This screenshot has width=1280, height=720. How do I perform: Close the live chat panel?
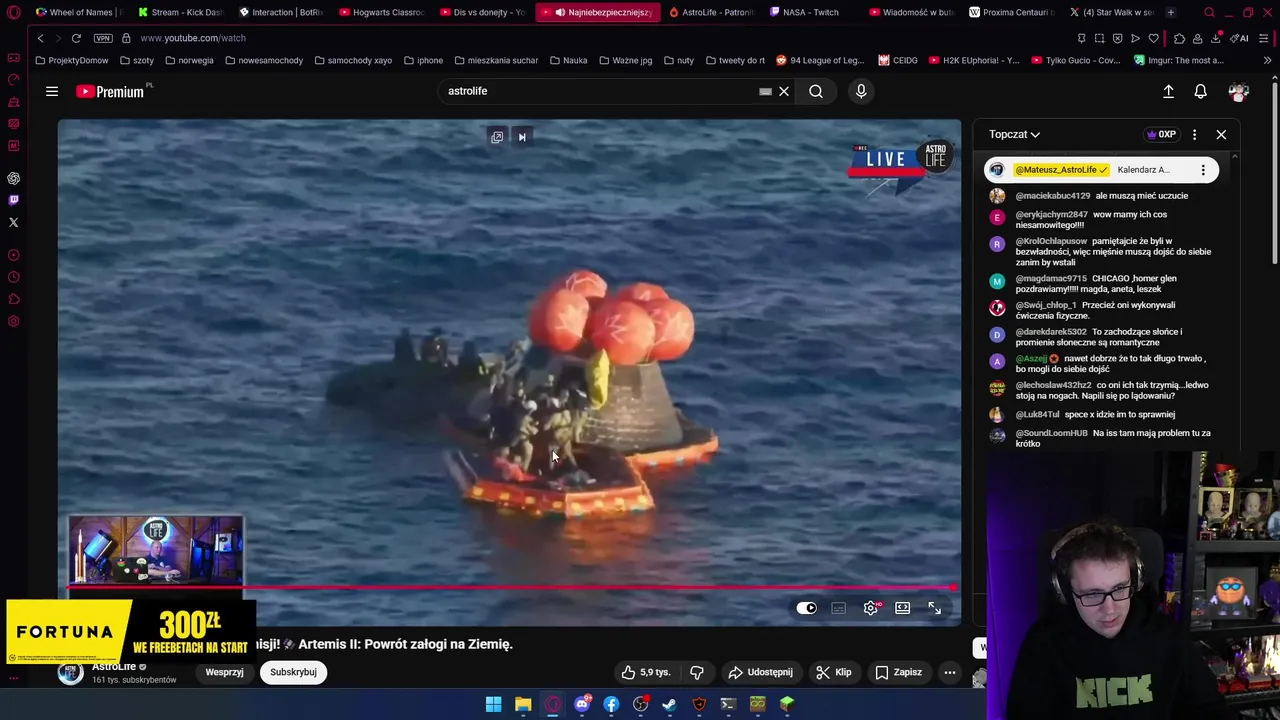[x=1221, y=134]
